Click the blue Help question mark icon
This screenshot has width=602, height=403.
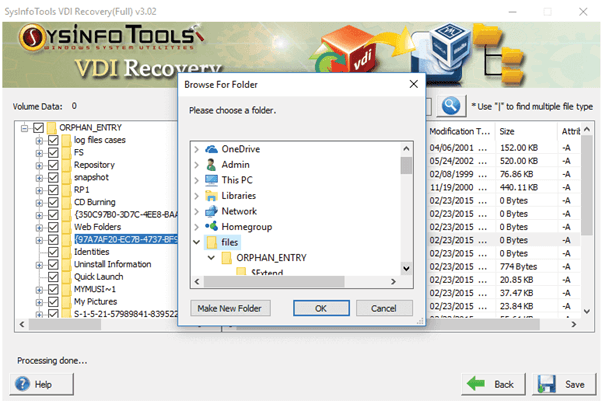(x=22, y=384)
